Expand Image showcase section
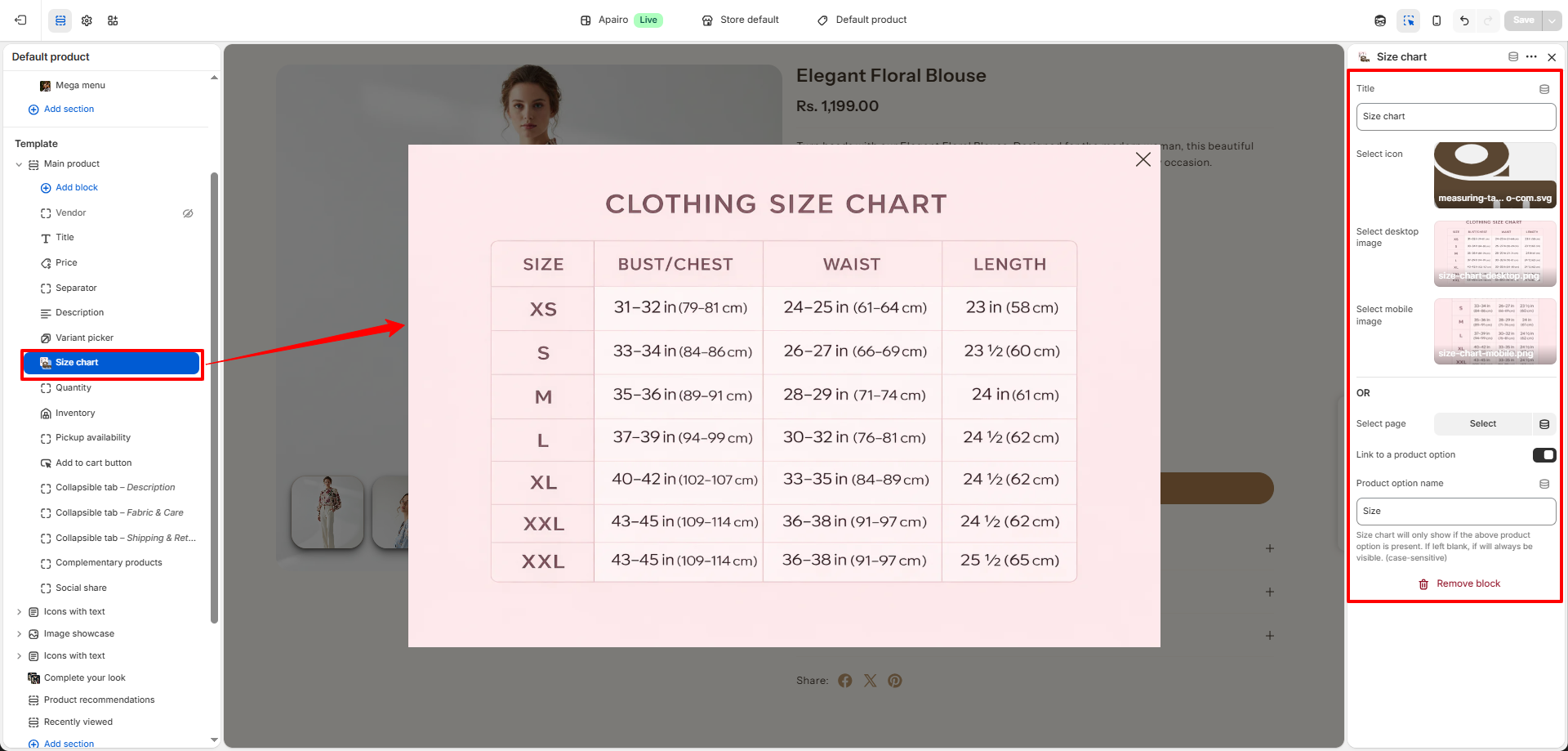Viewport: 1568px width, 751px height. click(x=19, y=634)
